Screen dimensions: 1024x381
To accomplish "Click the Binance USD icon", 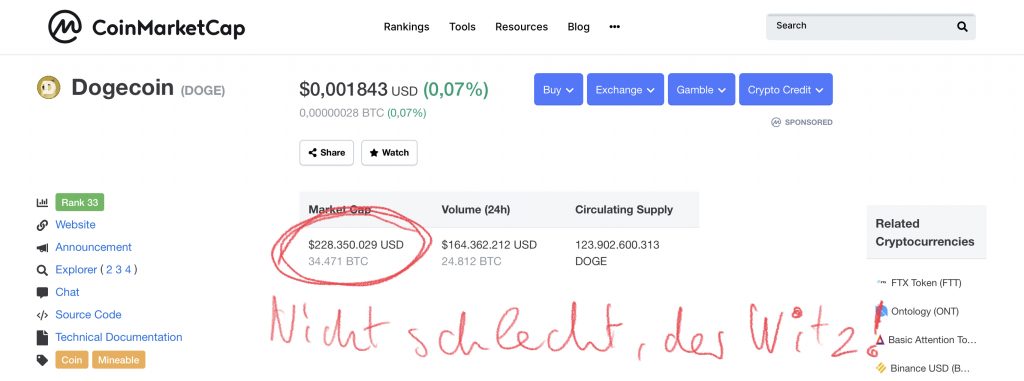I will [881, 368].
